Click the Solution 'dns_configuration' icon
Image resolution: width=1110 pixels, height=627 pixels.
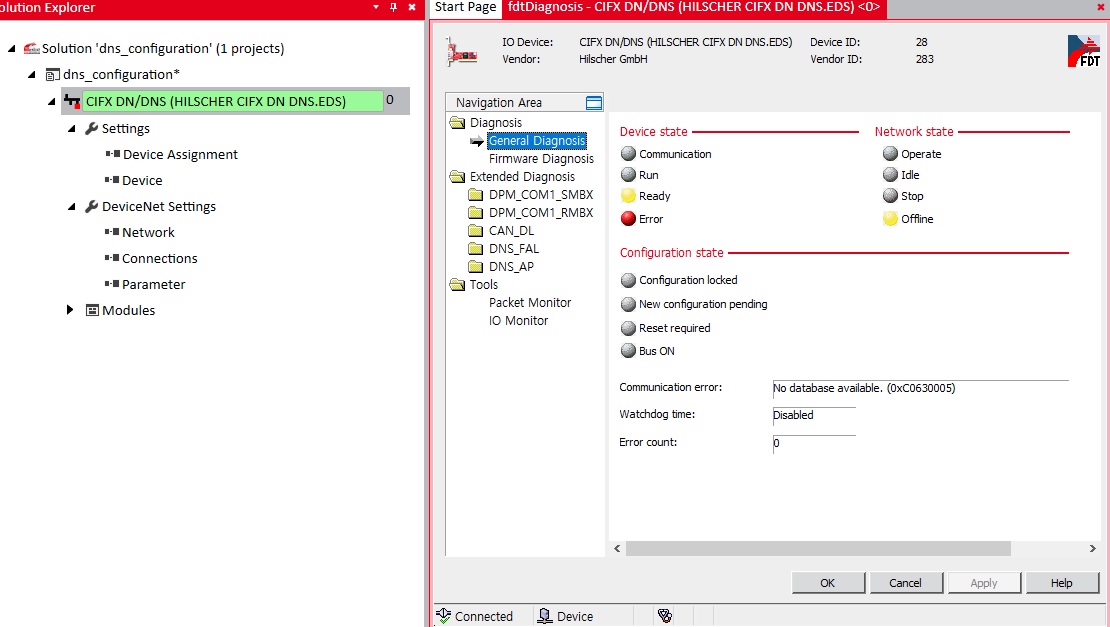[31, 48]
